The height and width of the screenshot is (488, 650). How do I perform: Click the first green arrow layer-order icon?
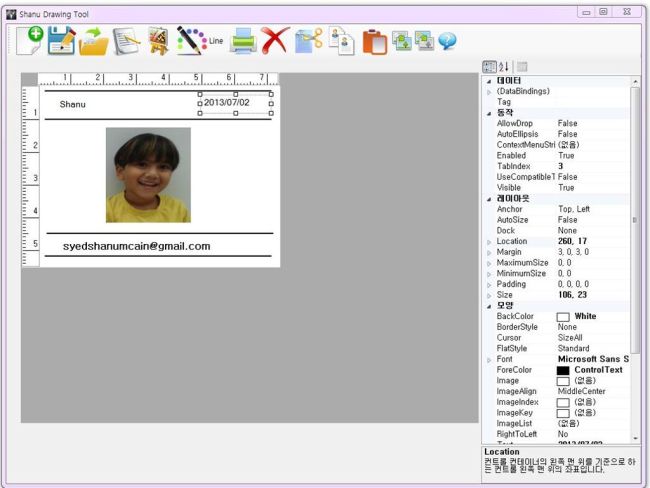pyautogui.click(x=402, y=41)
